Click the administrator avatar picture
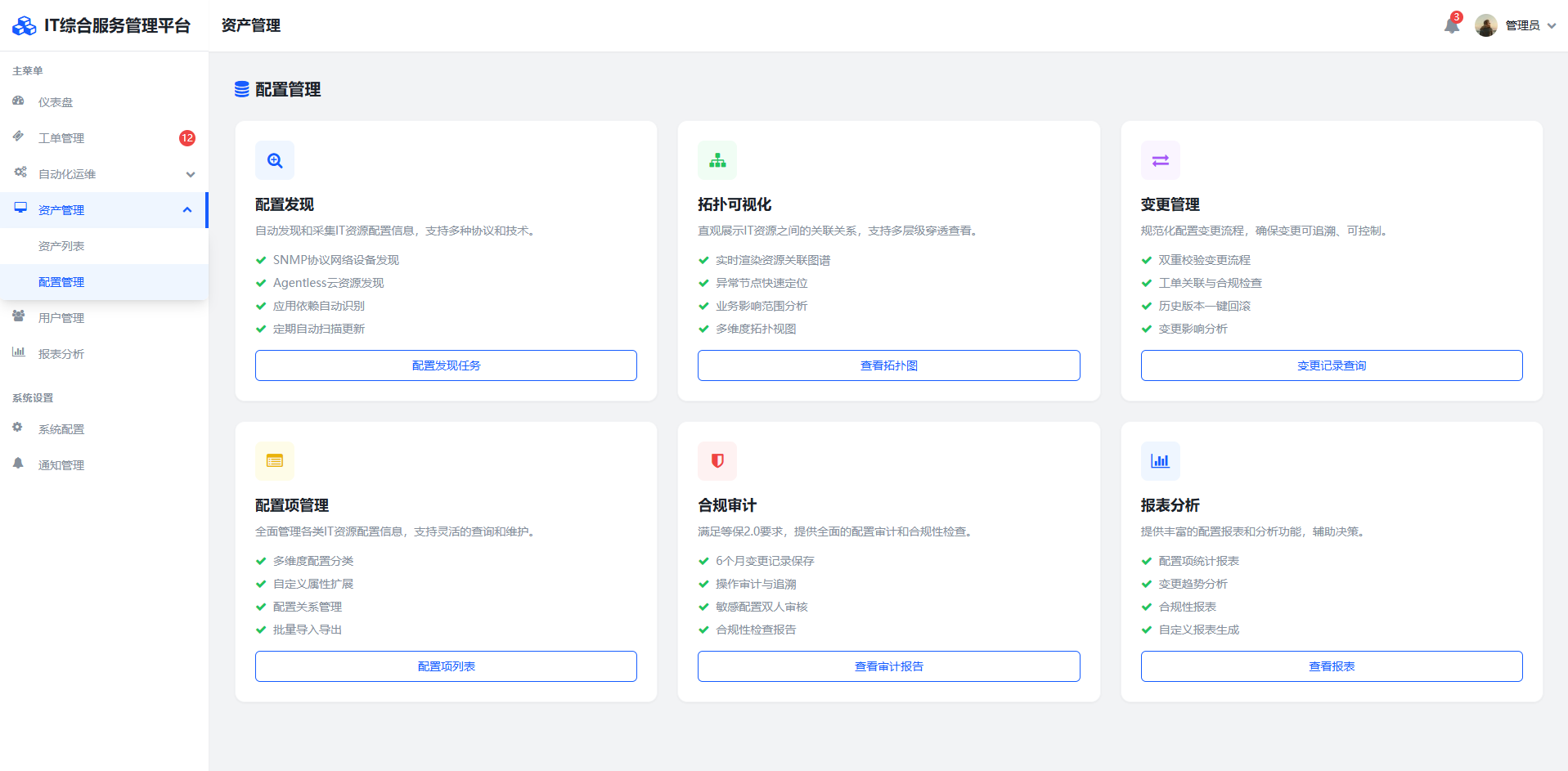 pos(1485,25)
